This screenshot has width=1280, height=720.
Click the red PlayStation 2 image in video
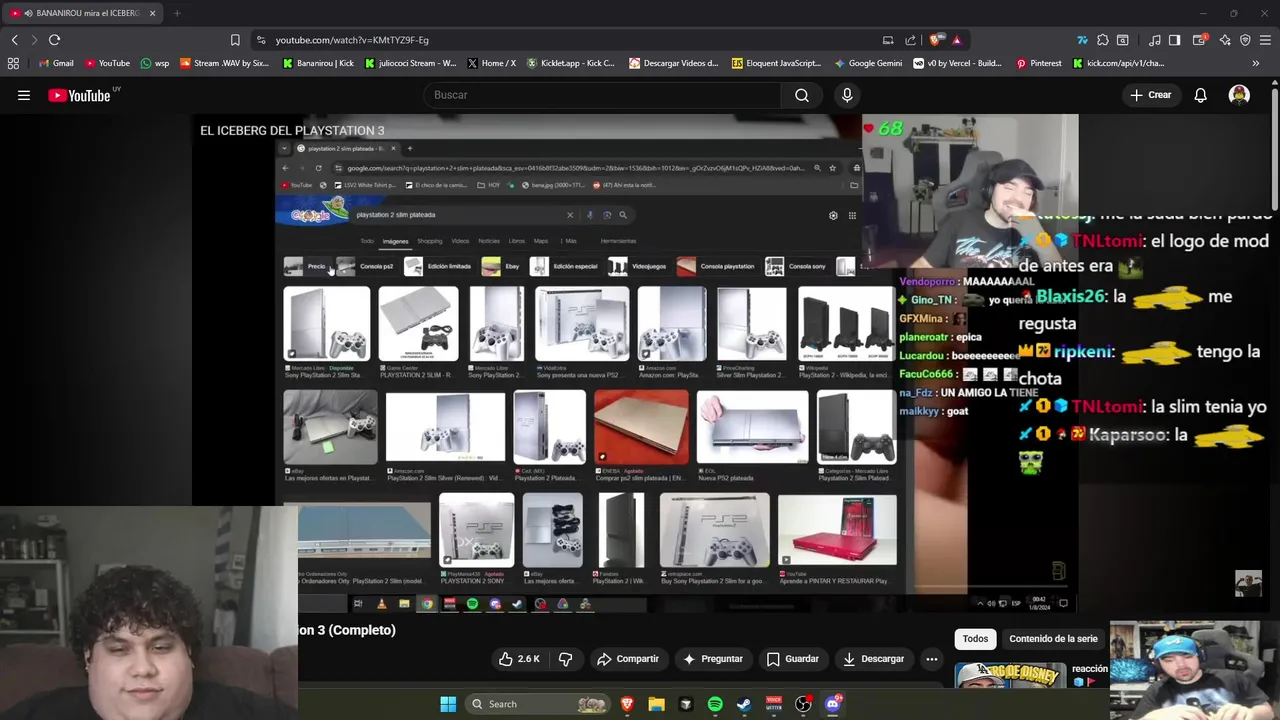click(837, 530)
